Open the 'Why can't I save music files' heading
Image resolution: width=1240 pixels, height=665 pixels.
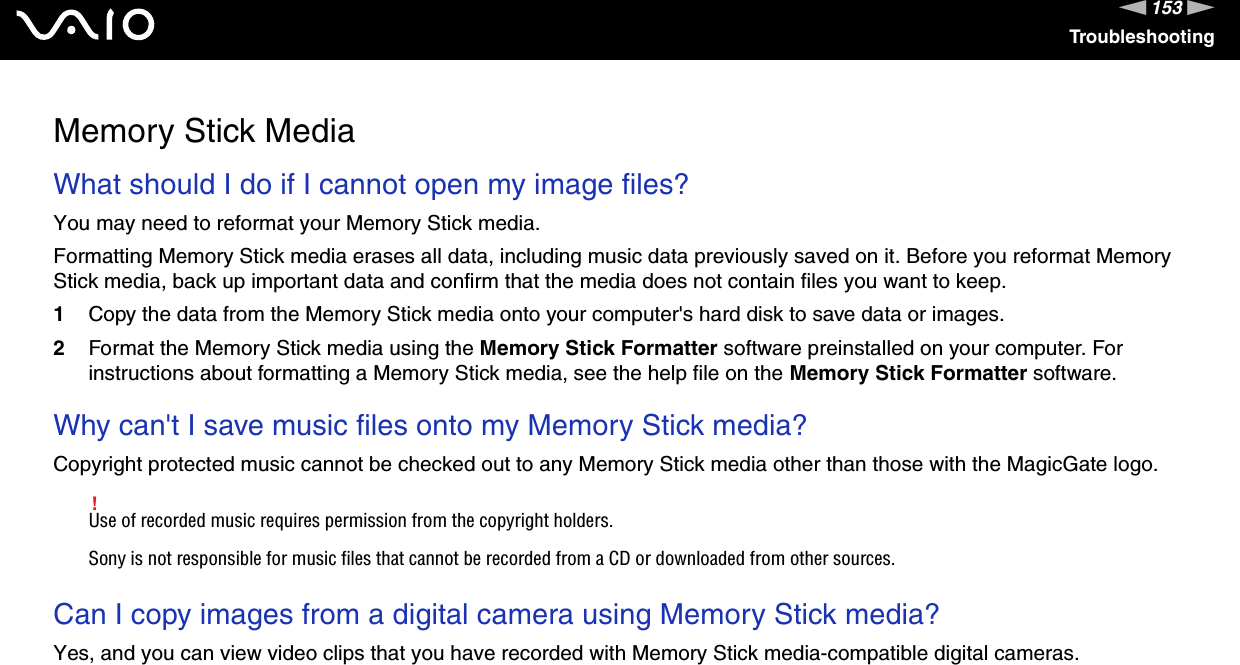tap(430, 425)
